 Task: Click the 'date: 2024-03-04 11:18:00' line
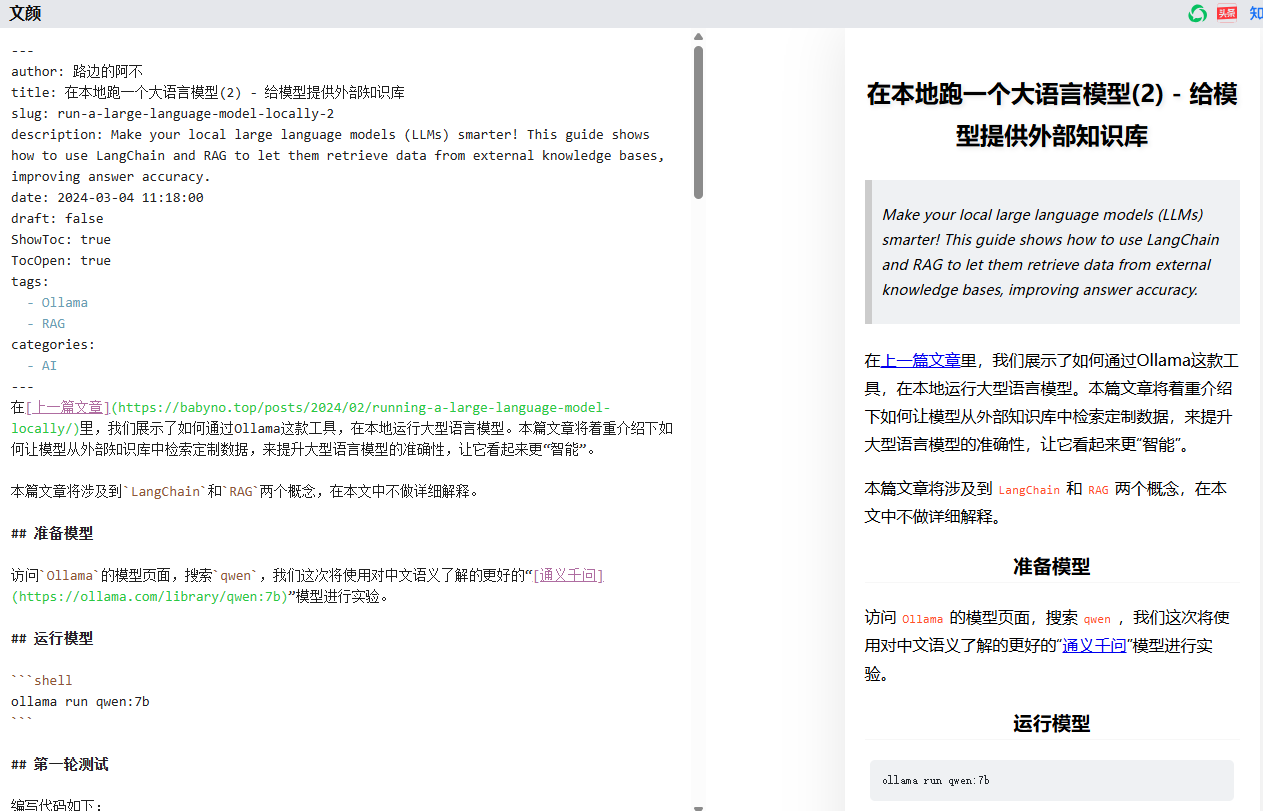tap(107, 198)
